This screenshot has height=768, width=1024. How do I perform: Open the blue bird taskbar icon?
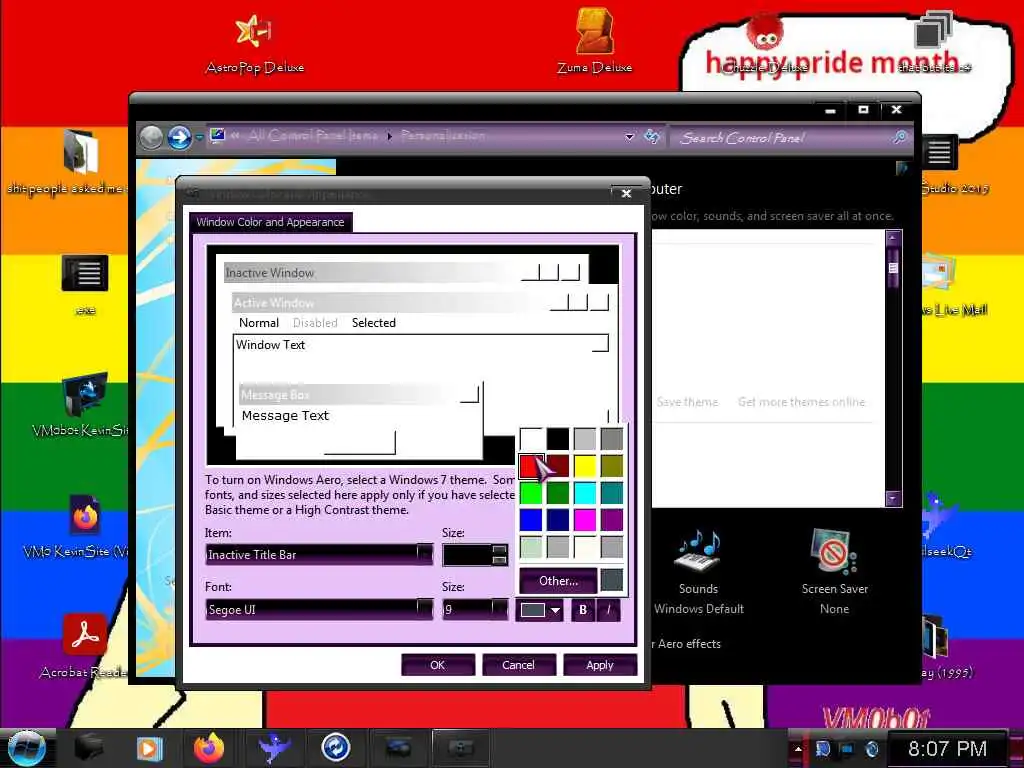point(274,748)
